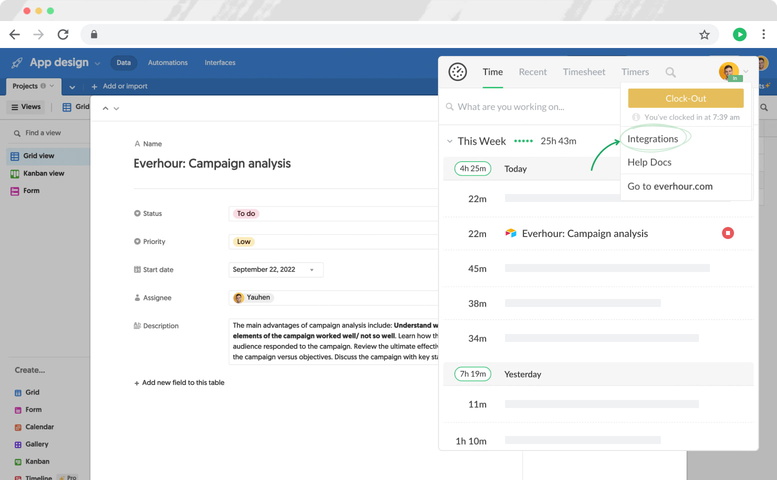Create a new Gallery view
The width and height of the screenshot is (777, 480).
(32, 444)
